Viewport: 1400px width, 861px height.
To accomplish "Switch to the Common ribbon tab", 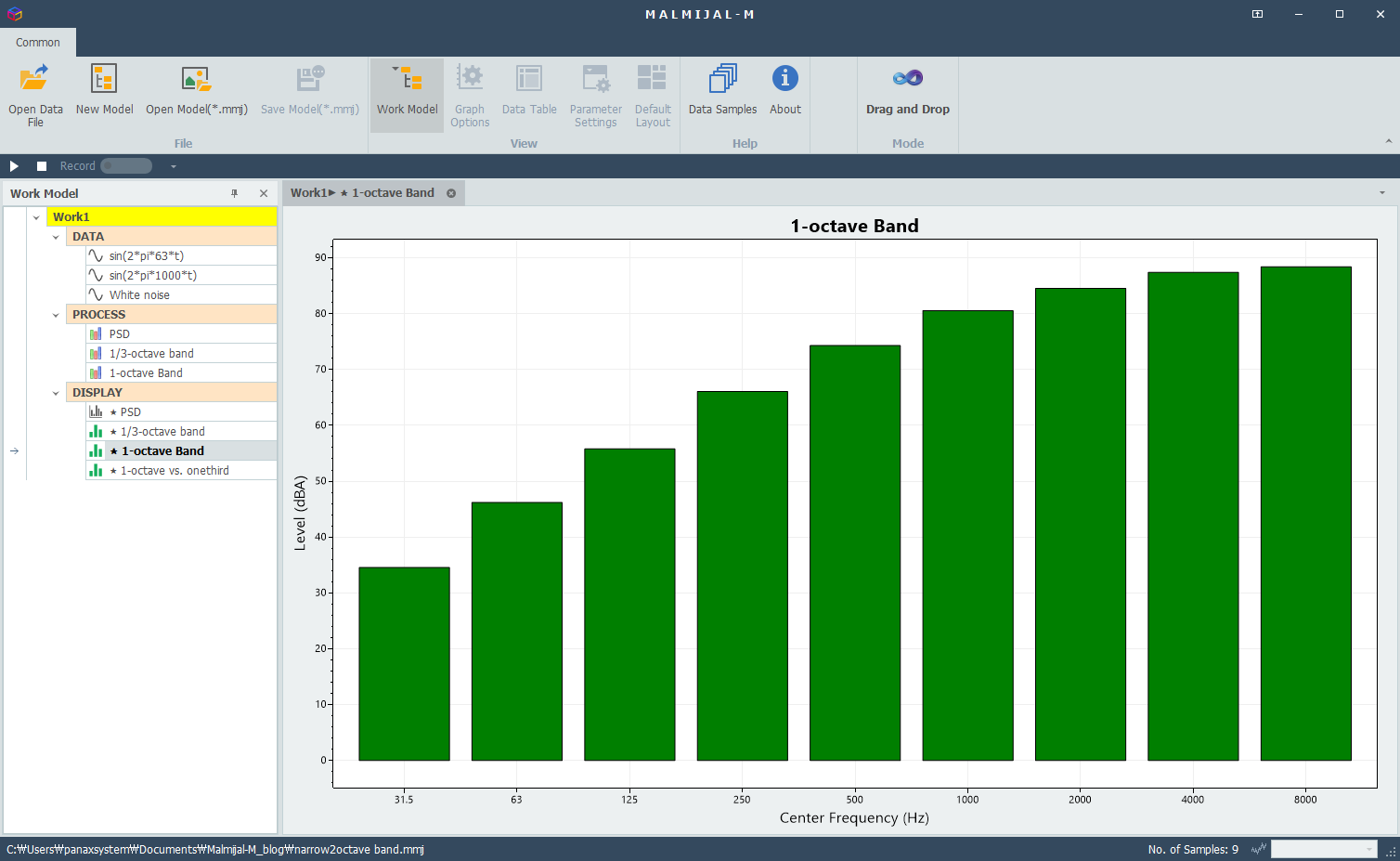I will point(38,43).
